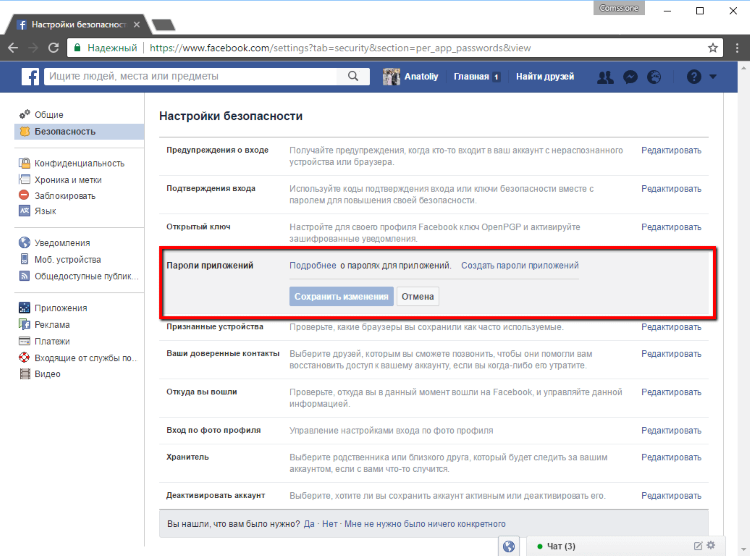The image size is (750, 556).
Task: Click the Видео film icon
Action: pyautogui.click(x=24, y=374)
